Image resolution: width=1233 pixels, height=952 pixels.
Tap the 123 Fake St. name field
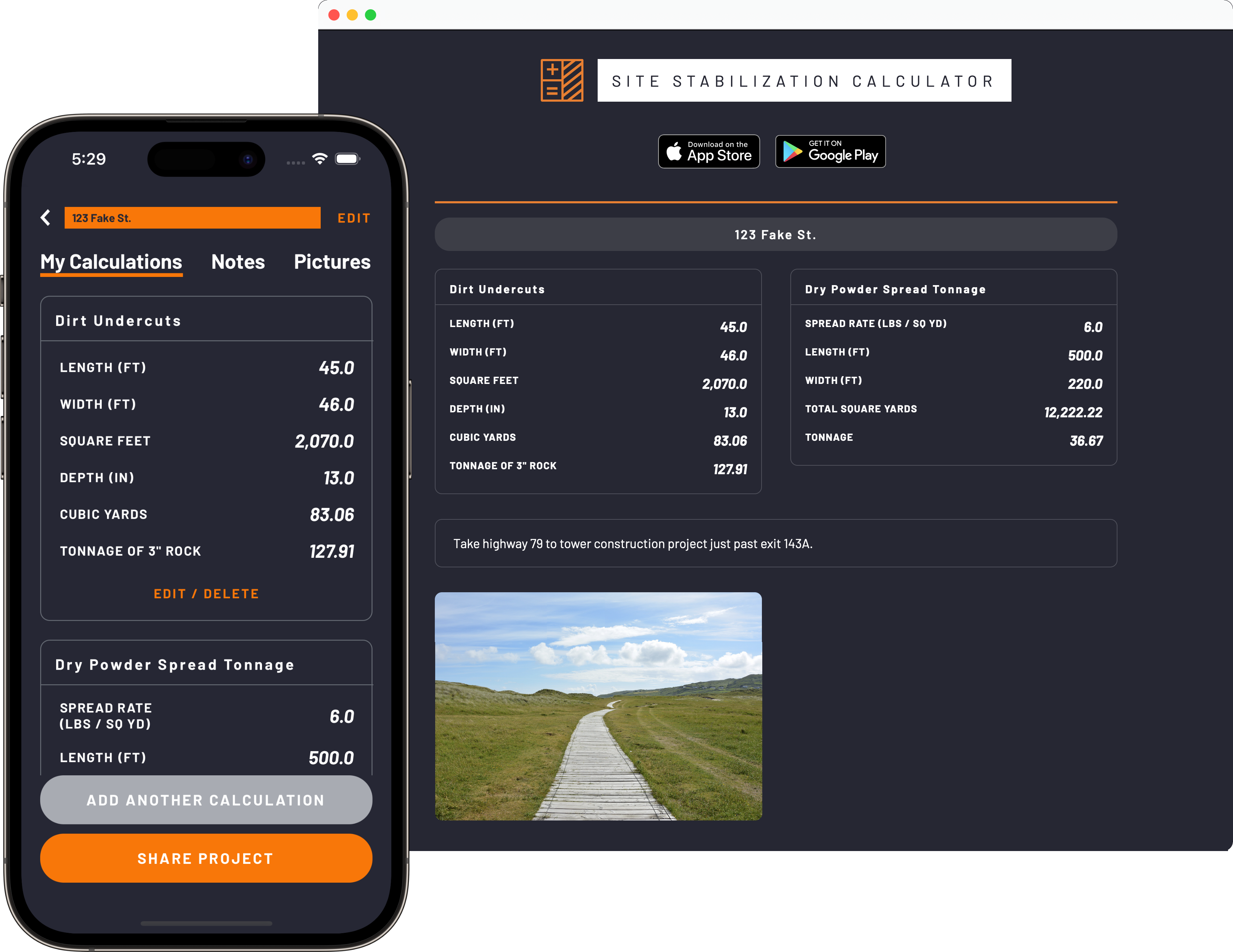pos(192,218)
